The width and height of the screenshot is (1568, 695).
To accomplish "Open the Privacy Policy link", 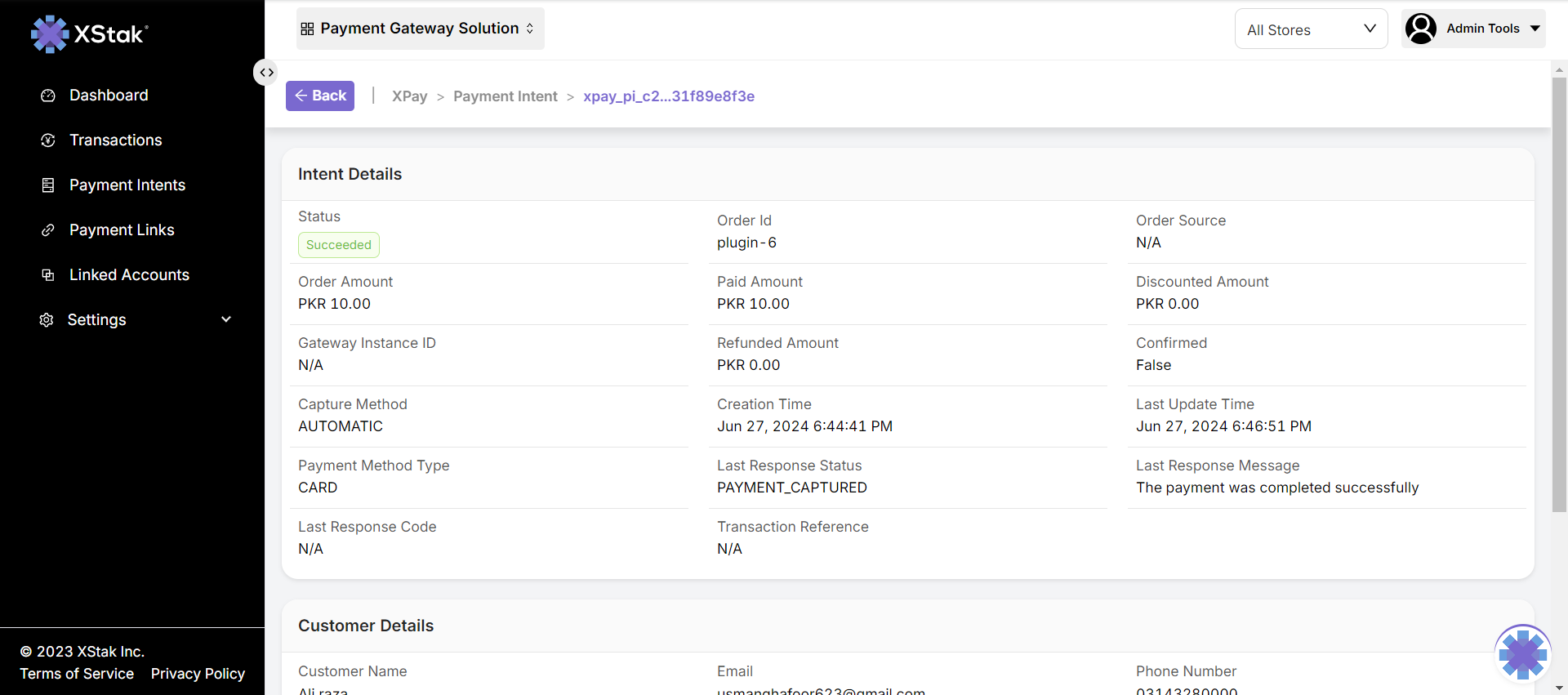I will point(198,674).
